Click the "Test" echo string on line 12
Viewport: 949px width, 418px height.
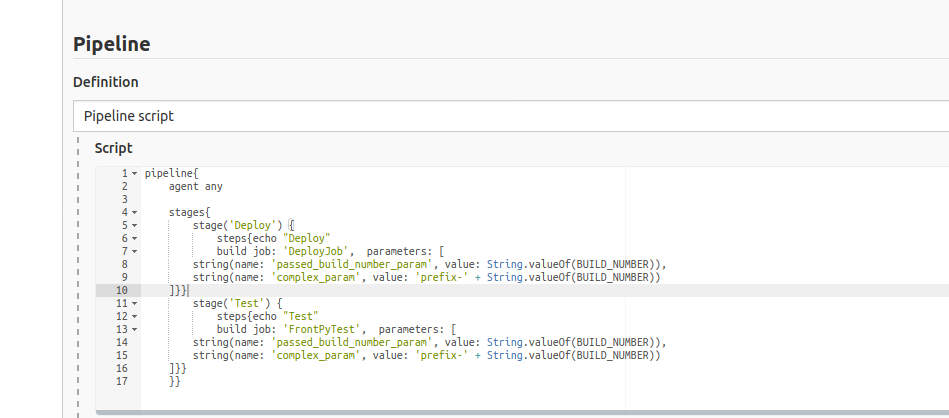[300, 316]
